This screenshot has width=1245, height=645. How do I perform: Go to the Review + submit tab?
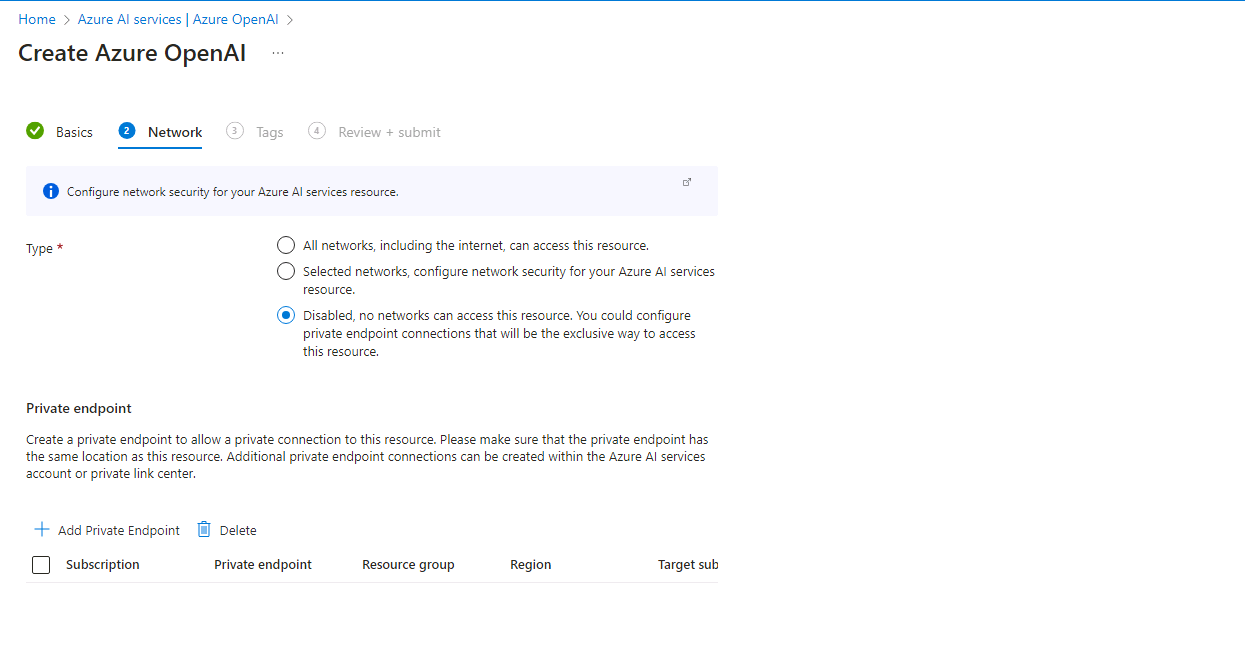pyautogui.click(x=389, y=132)
